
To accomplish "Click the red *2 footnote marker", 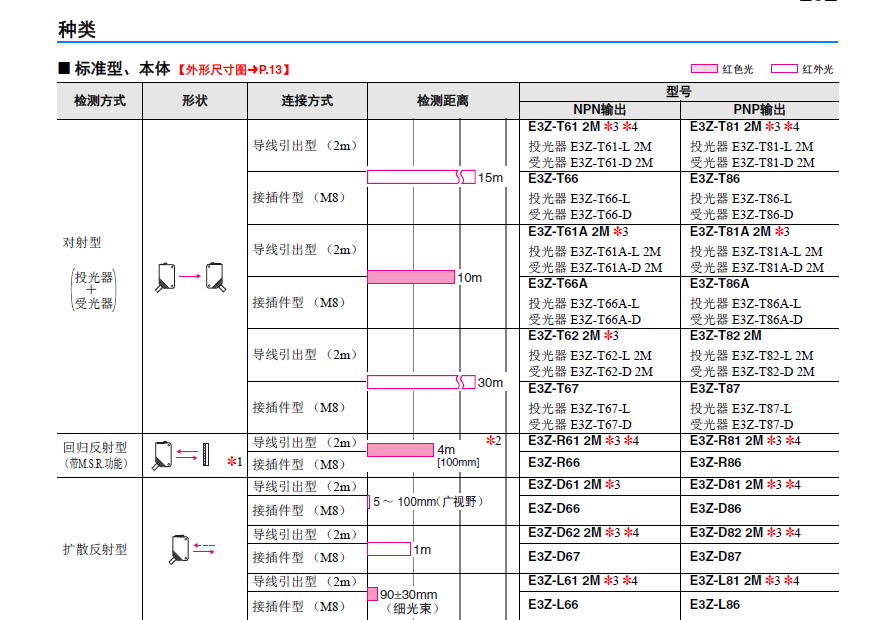I will pyautogui.click(x=493, y=441).
